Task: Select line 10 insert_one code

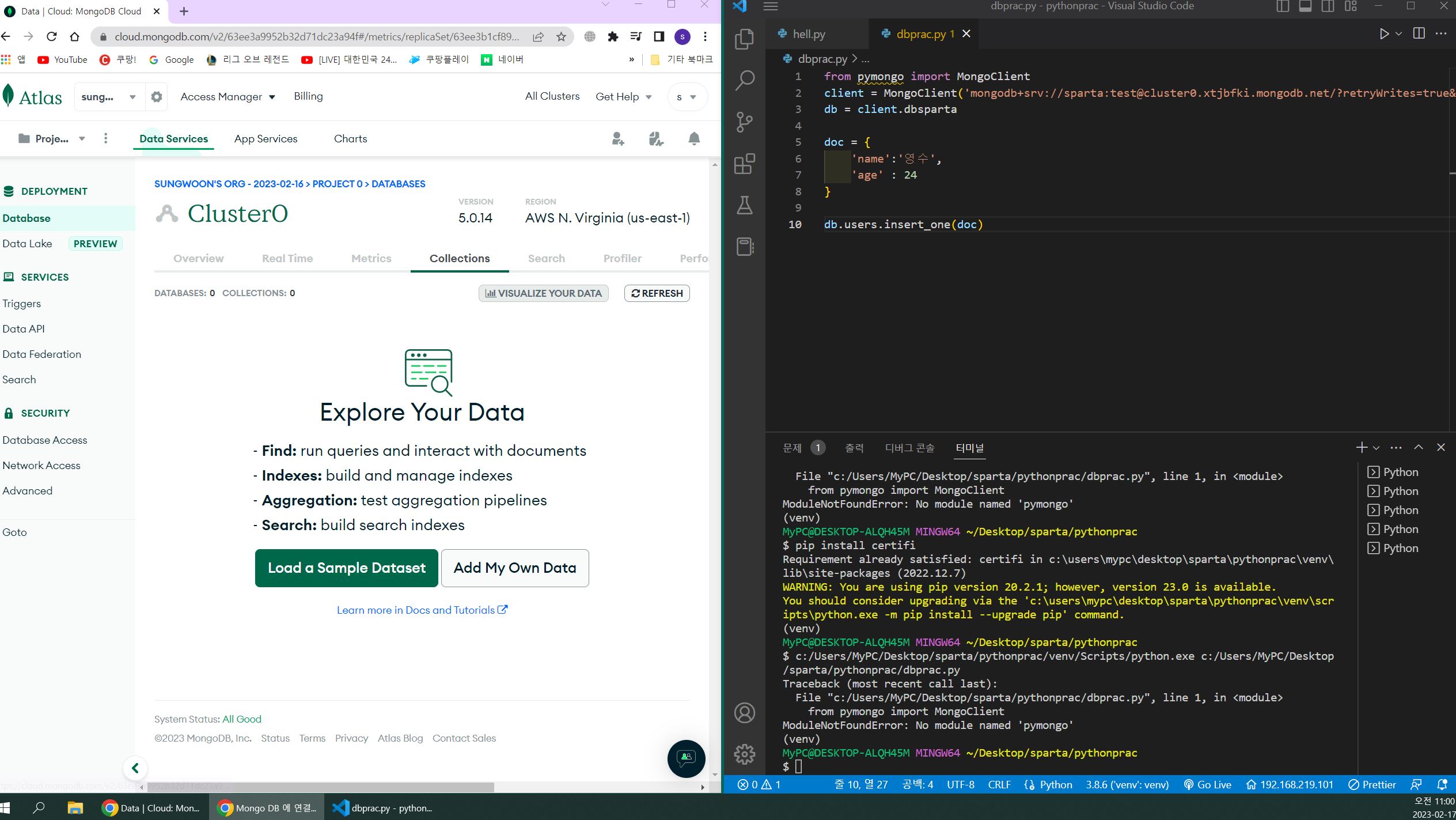Action: (x=903, y=225)
